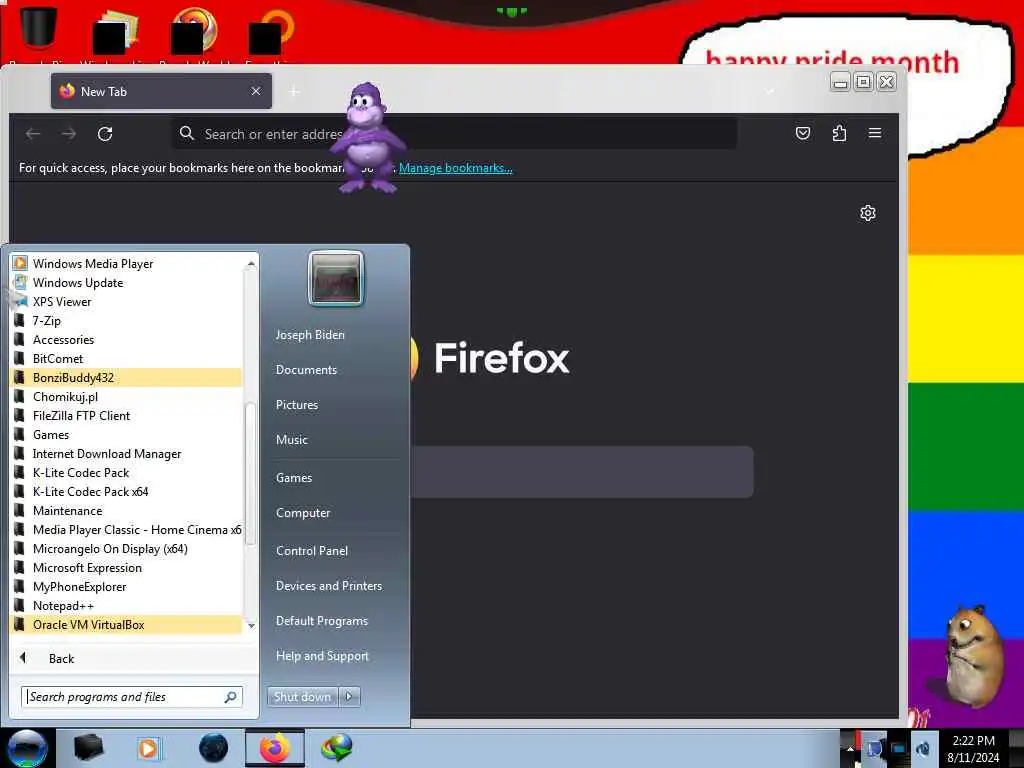Viewport: 1024px width, 768px height.
Task: Click the Firefox taskbar button
Action: coord(275,748)
